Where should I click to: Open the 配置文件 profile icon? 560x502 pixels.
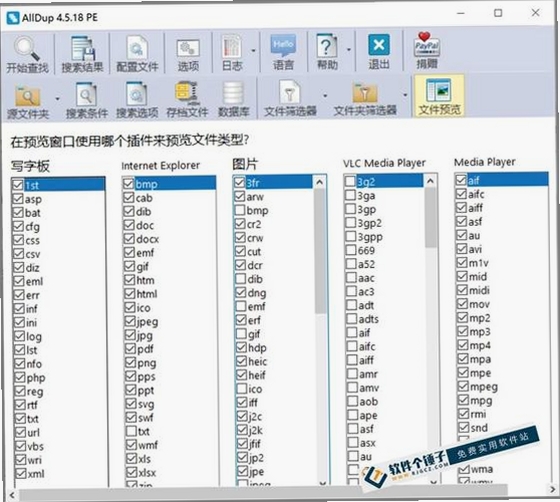click(x=137, y=48)
